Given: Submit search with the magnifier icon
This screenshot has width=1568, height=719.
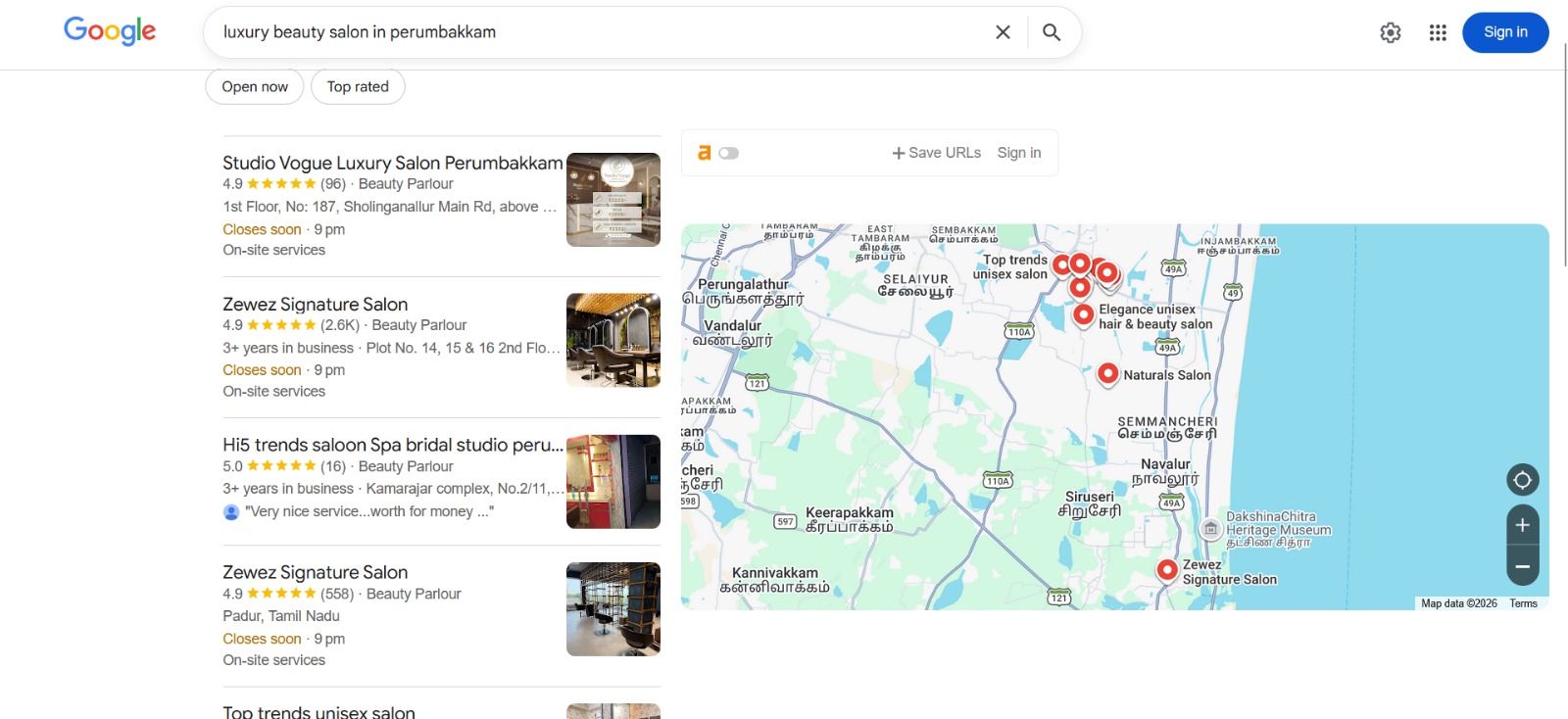Looking at the screenshot, I should [1052, 32].
